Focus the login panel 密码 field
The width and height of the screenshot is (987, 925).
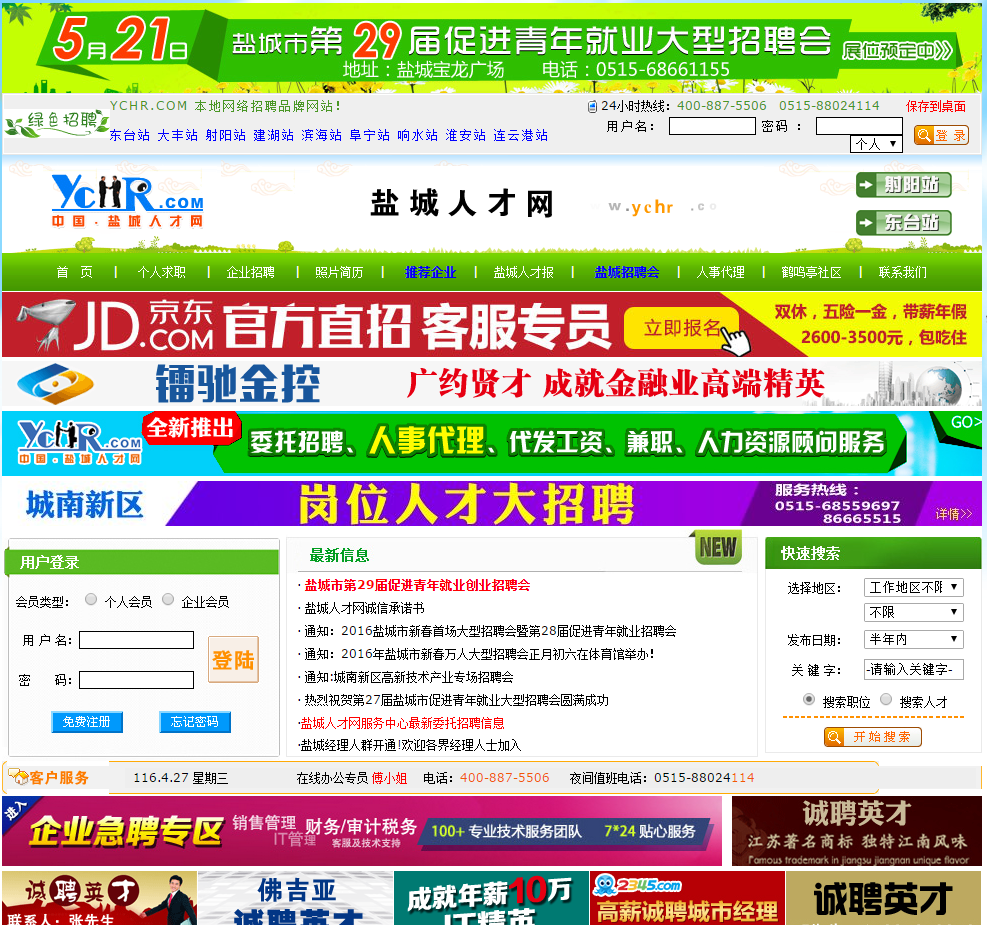pyautogui.click(x=137, y=680)
